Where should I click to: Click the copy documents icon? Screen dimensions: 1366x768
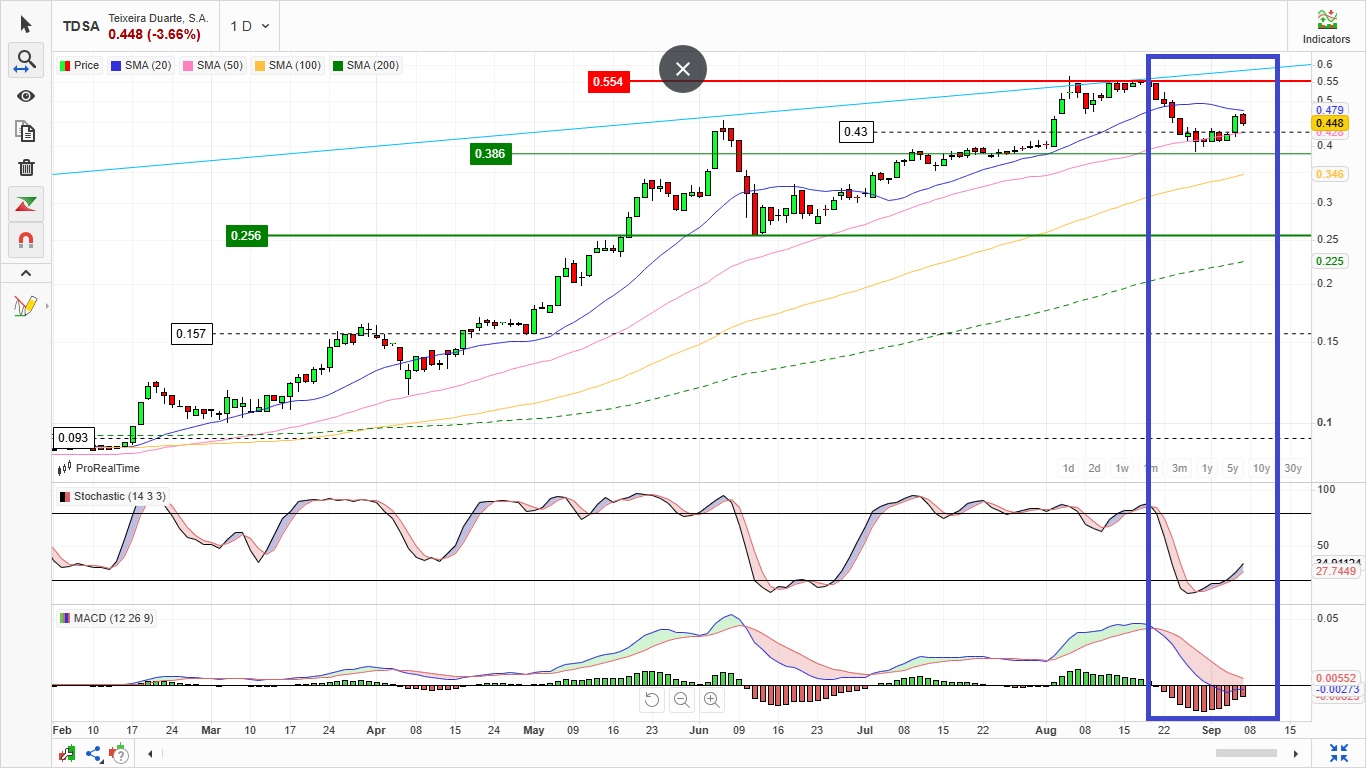[26, 132]
